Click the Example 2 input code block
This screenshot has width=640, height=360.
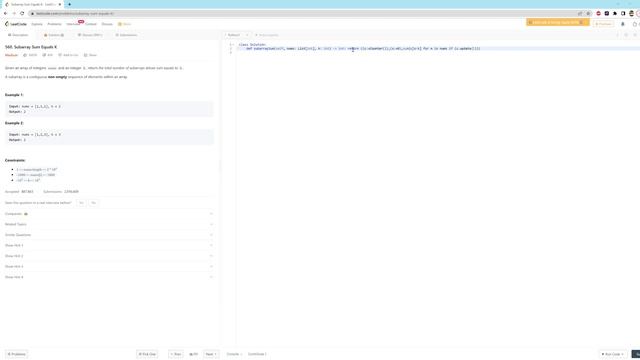tap(109, 137)
